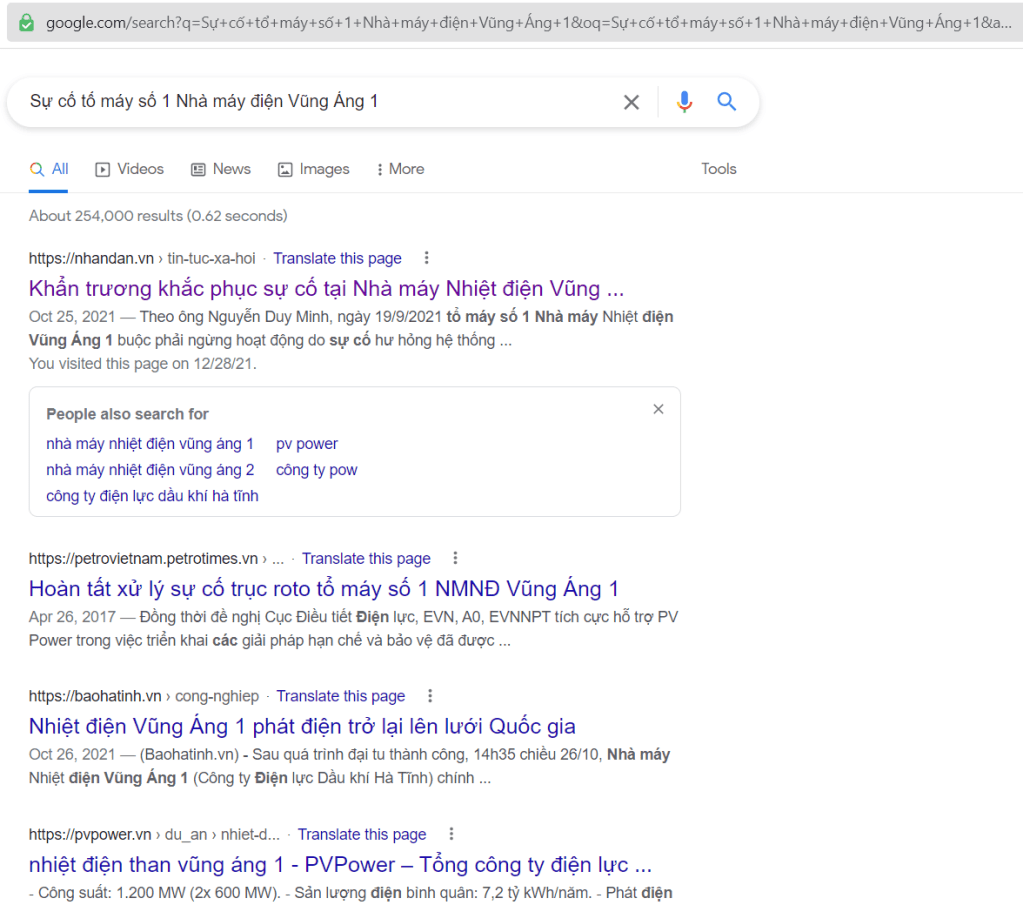
Task: Open 'Khẩn trương khắc phục sự cố' result
Action: click(326, 289)
